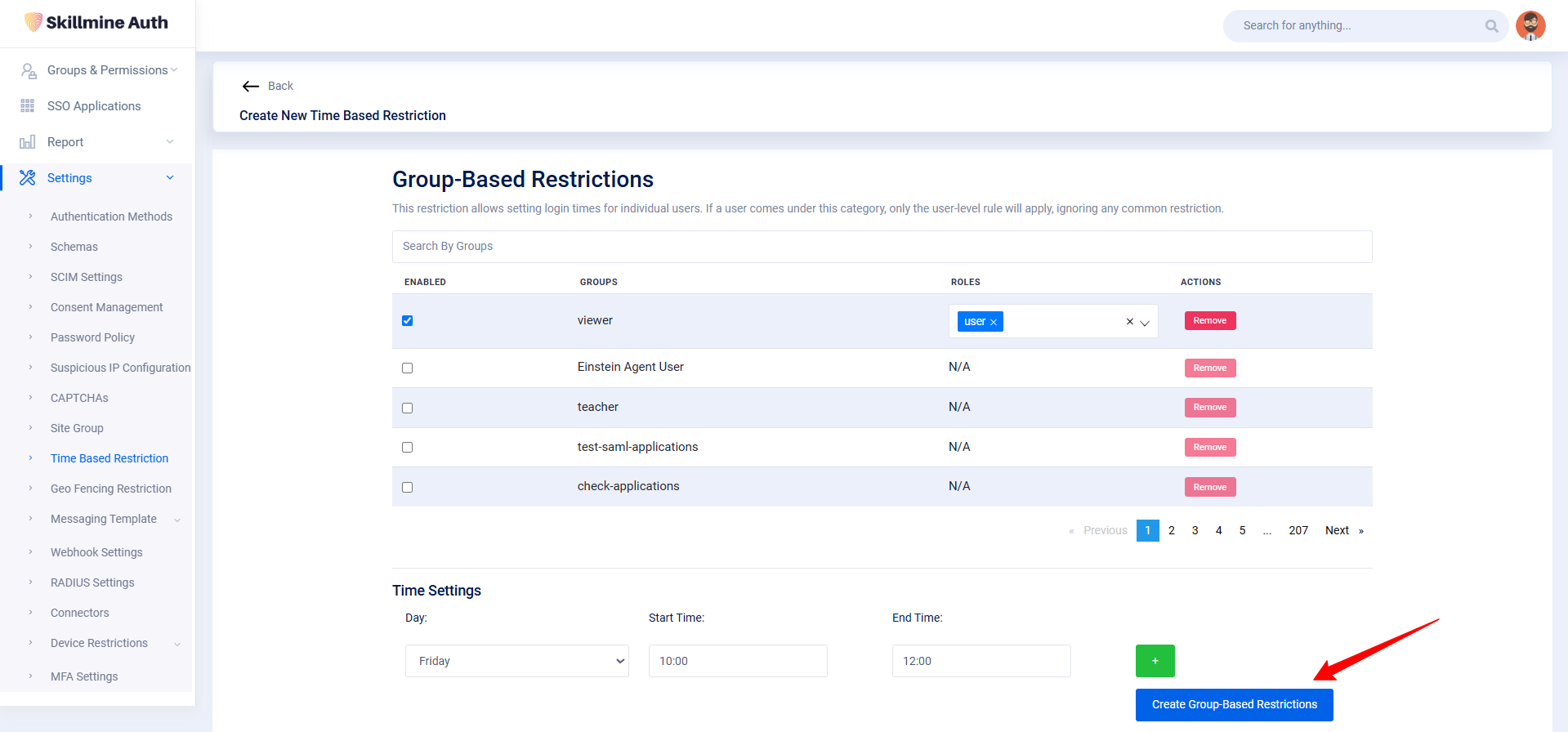Open the Day dropdown showing Friday
The width and height of the screenshot is (1568, 732).
[516, 661]
